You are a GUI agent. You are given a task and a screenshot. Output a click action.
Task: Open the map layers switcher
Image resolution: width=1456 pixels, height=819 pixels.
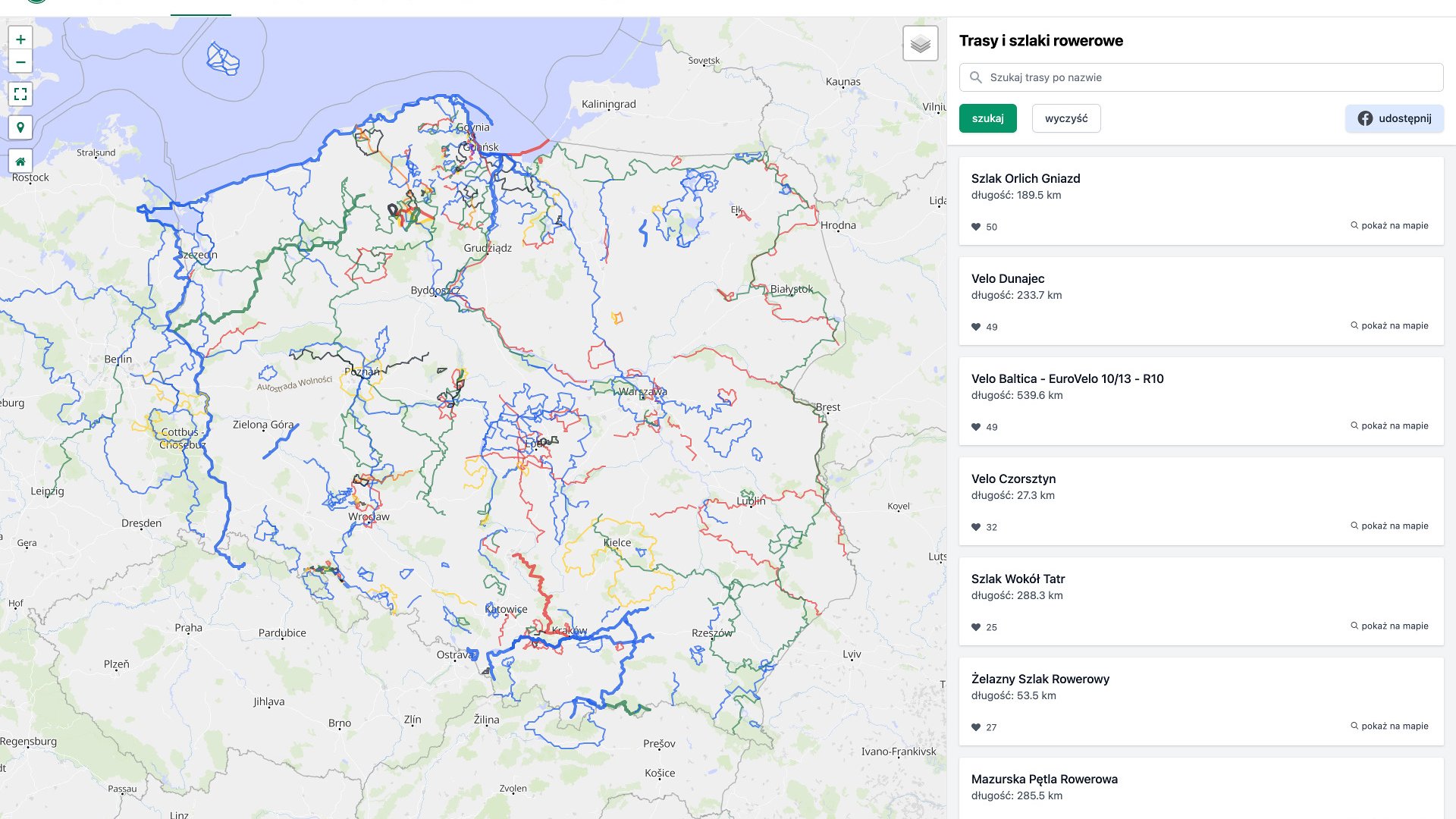[x=920, y=44]
